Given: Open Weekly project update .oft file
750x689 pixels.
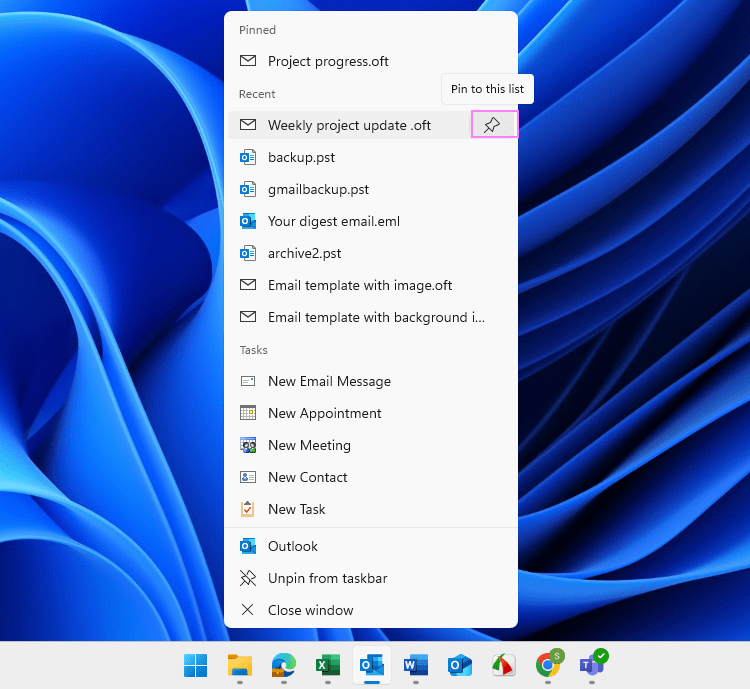Looking at the screenshot, I should [x=350, y=125].
